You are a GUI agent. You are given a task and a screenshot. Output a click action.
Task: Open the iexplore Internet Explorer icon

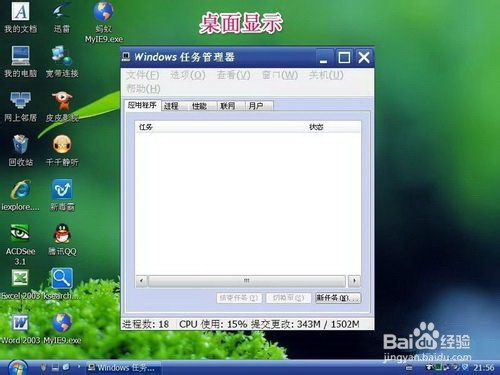click(21, 195)
